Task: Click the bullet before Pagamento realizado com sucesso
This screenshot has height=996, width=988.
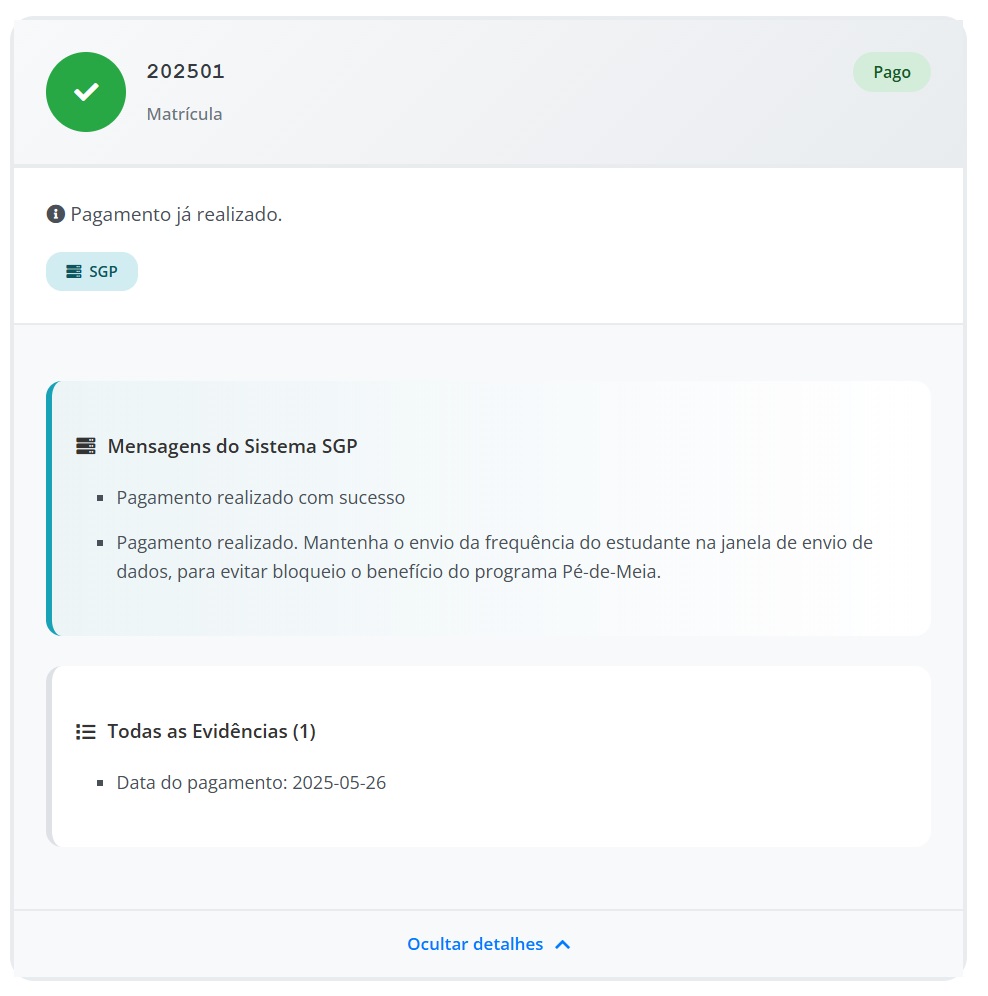Action: (x=100, y=498)
